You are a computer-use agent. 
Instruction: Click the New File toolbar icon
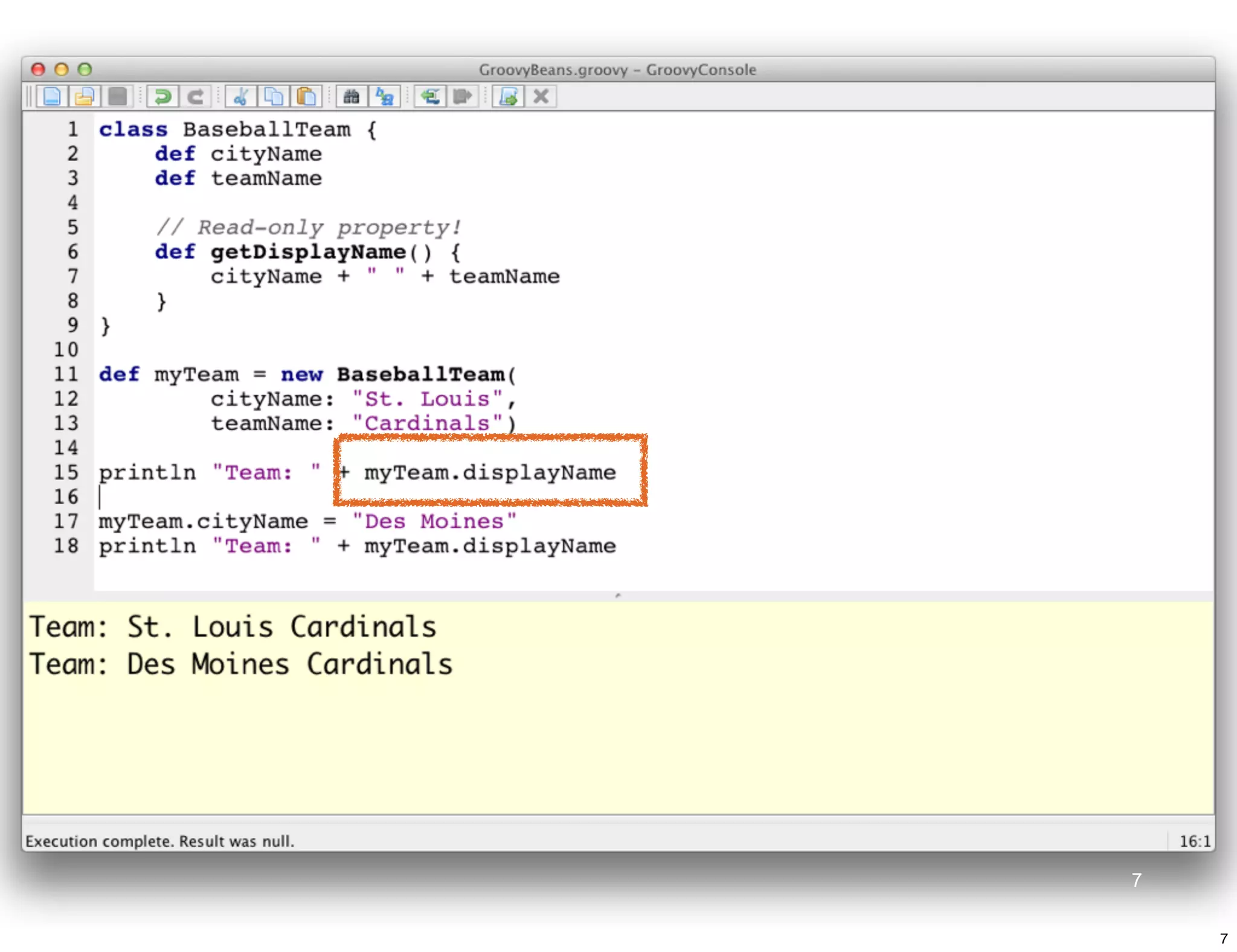(x=52, y=97)
